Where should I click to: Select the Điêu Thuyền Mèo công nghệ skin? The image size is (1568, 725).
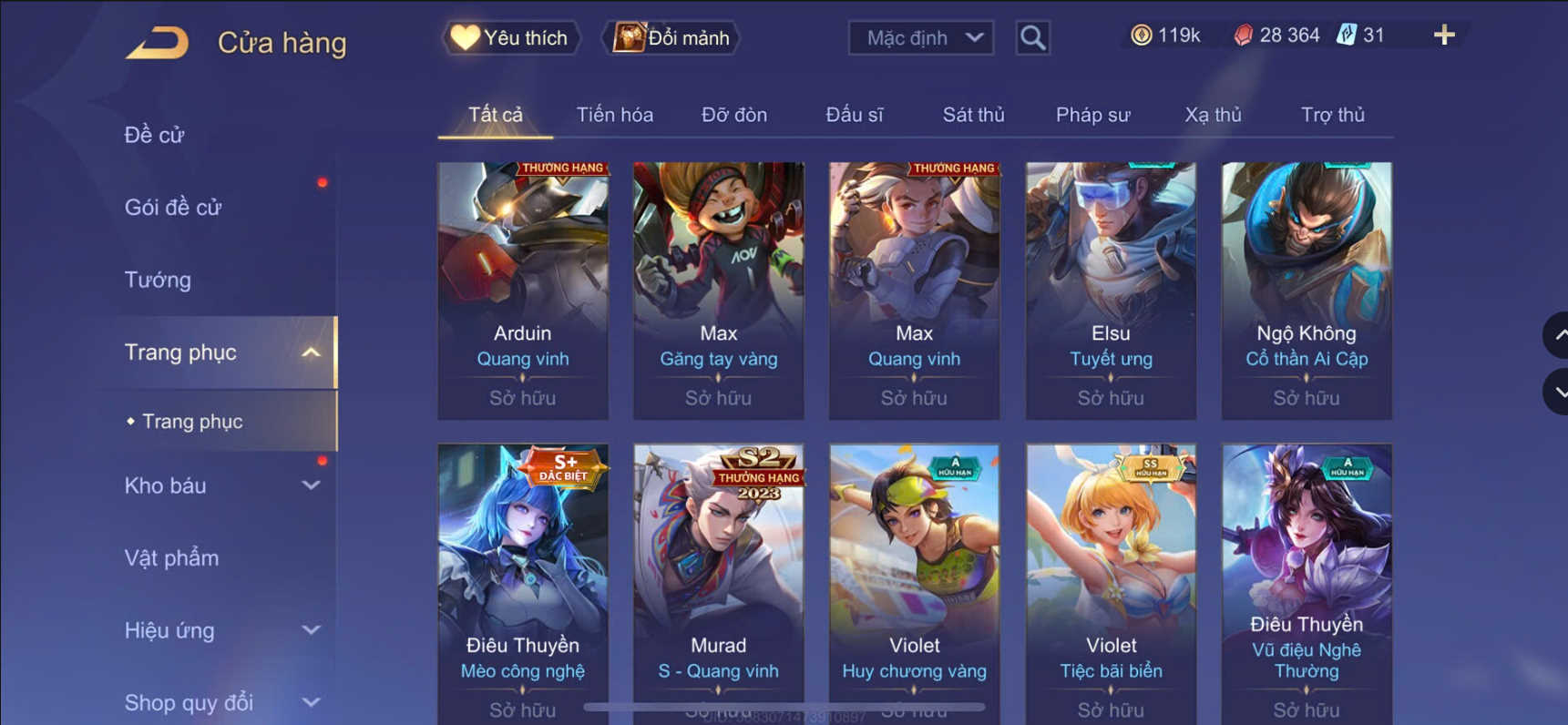[x=523, y=583]
